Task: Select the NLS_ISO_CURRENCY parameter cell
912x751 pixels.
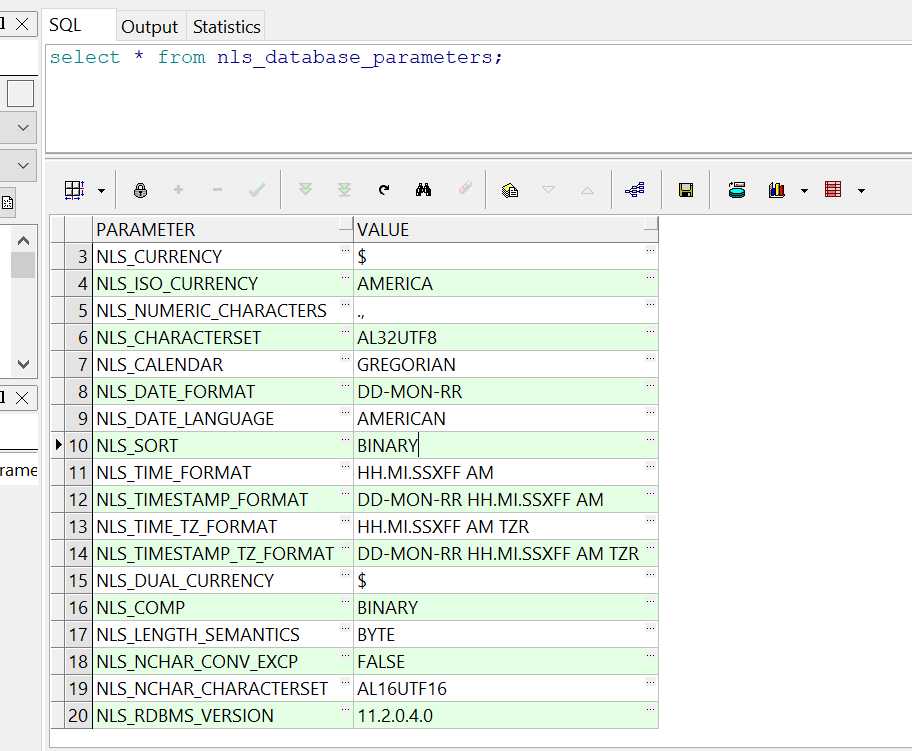Action: tap(223, 283)
